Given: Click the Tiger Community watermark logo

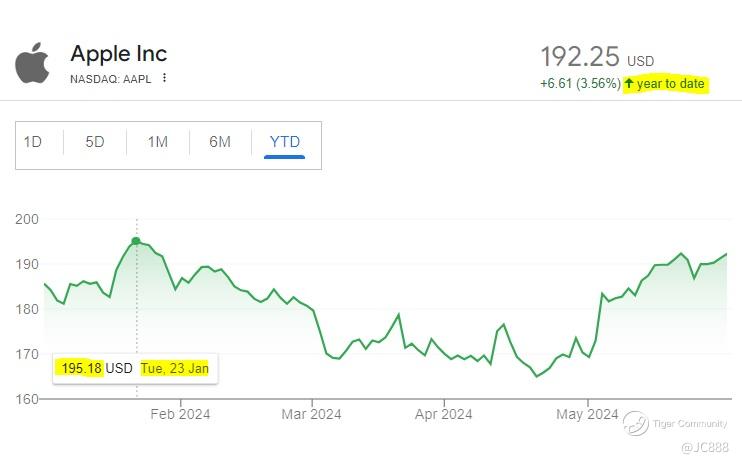Looking at the screenshot, I should click(x=636, y=423).
